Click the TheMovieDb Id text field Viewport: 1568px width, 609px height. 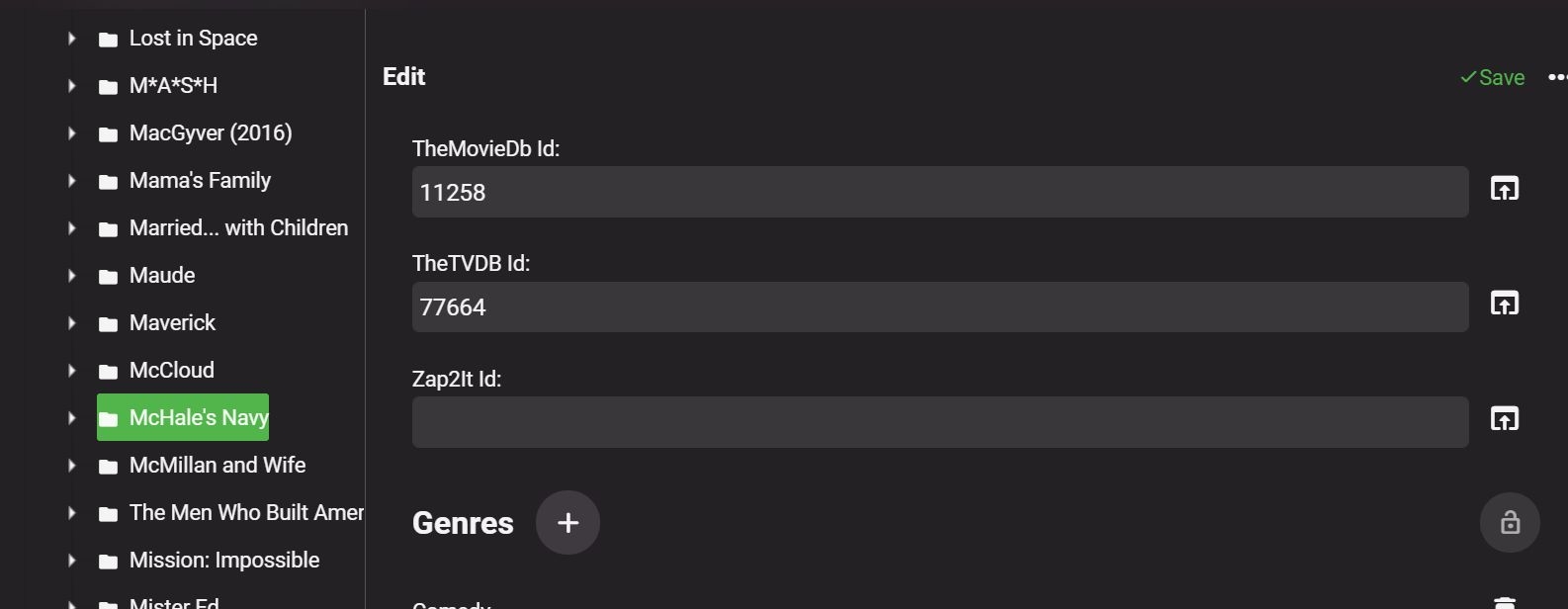pyautogui.click(x=939, y=192)
